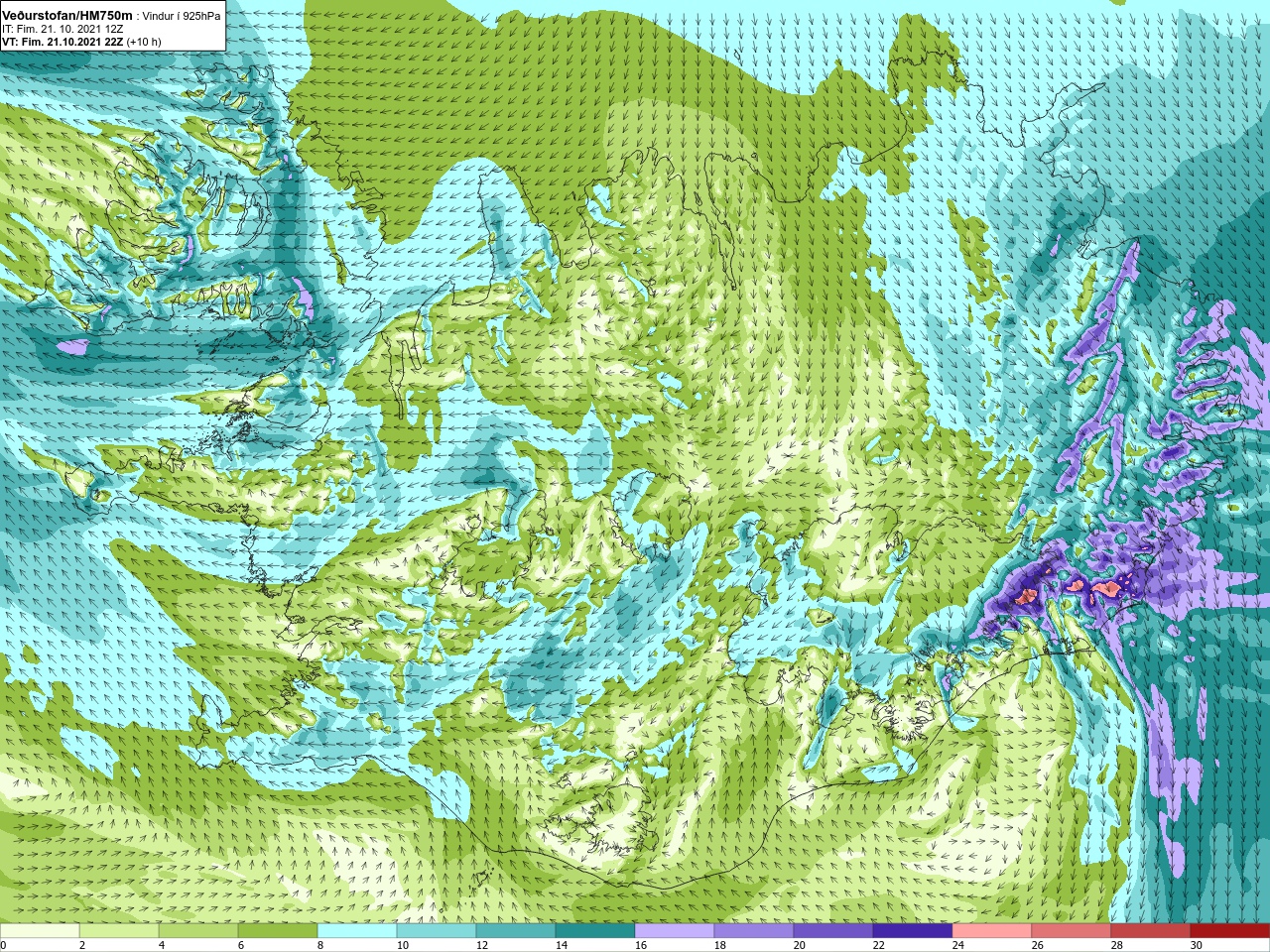Click the '(+10 h)' forecast offset text
1270x952 pixels.
coord(144,42)
